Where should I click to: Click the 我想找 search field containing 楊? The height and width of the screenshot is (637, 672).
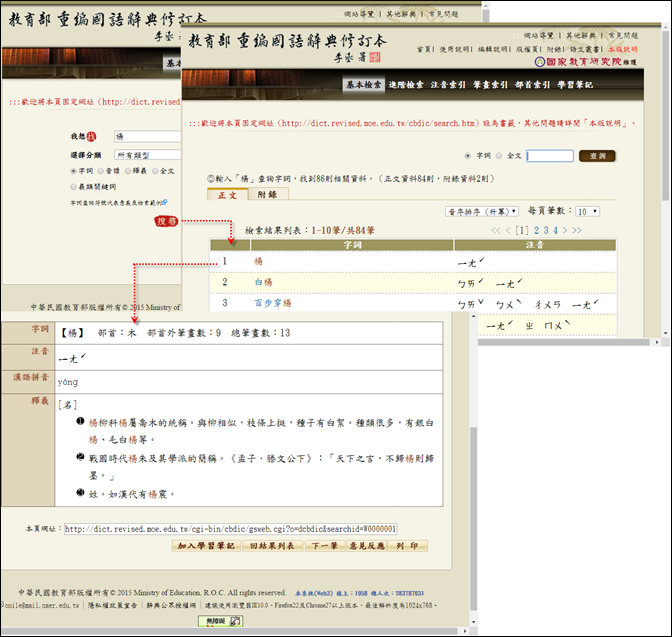[147, 136]
